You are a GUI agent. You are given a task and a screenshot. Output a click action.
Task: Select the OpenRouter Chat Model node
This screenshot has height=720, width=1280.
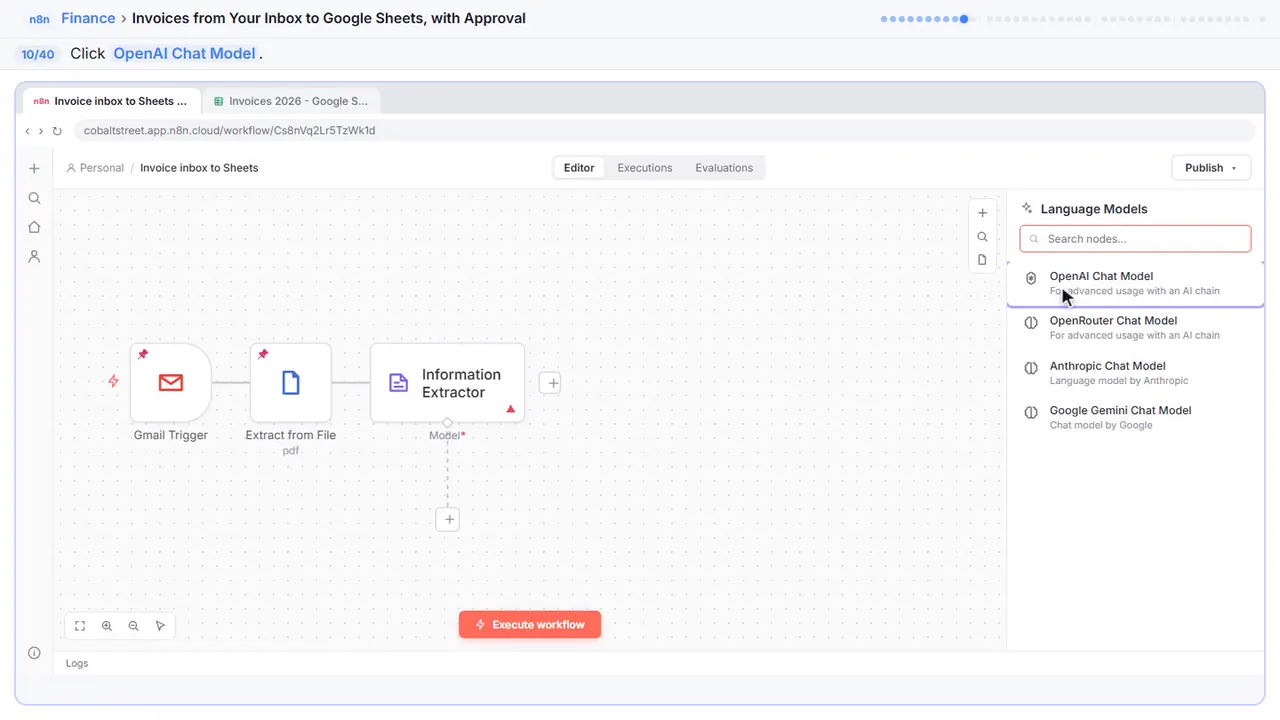pos(1135,328)
